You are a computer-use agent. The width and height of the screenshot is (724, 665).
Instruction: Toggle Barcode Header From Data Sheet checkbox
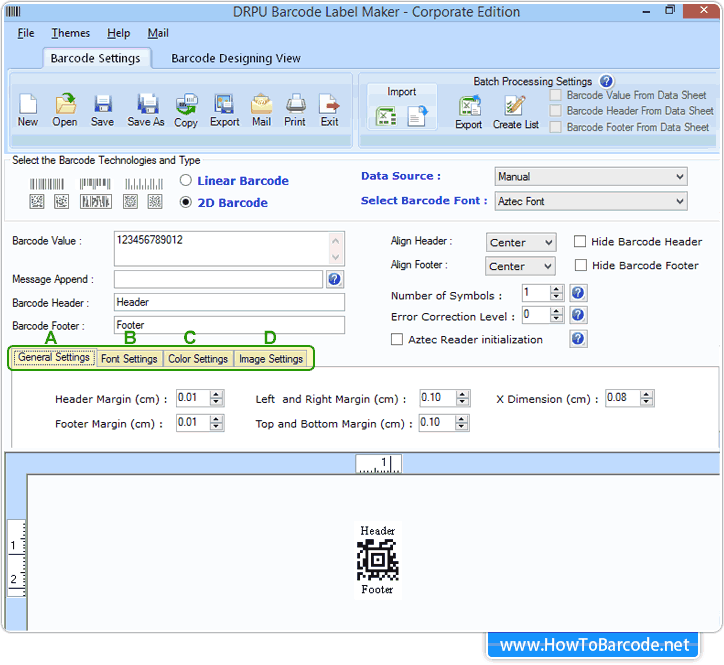pos(555,111)
